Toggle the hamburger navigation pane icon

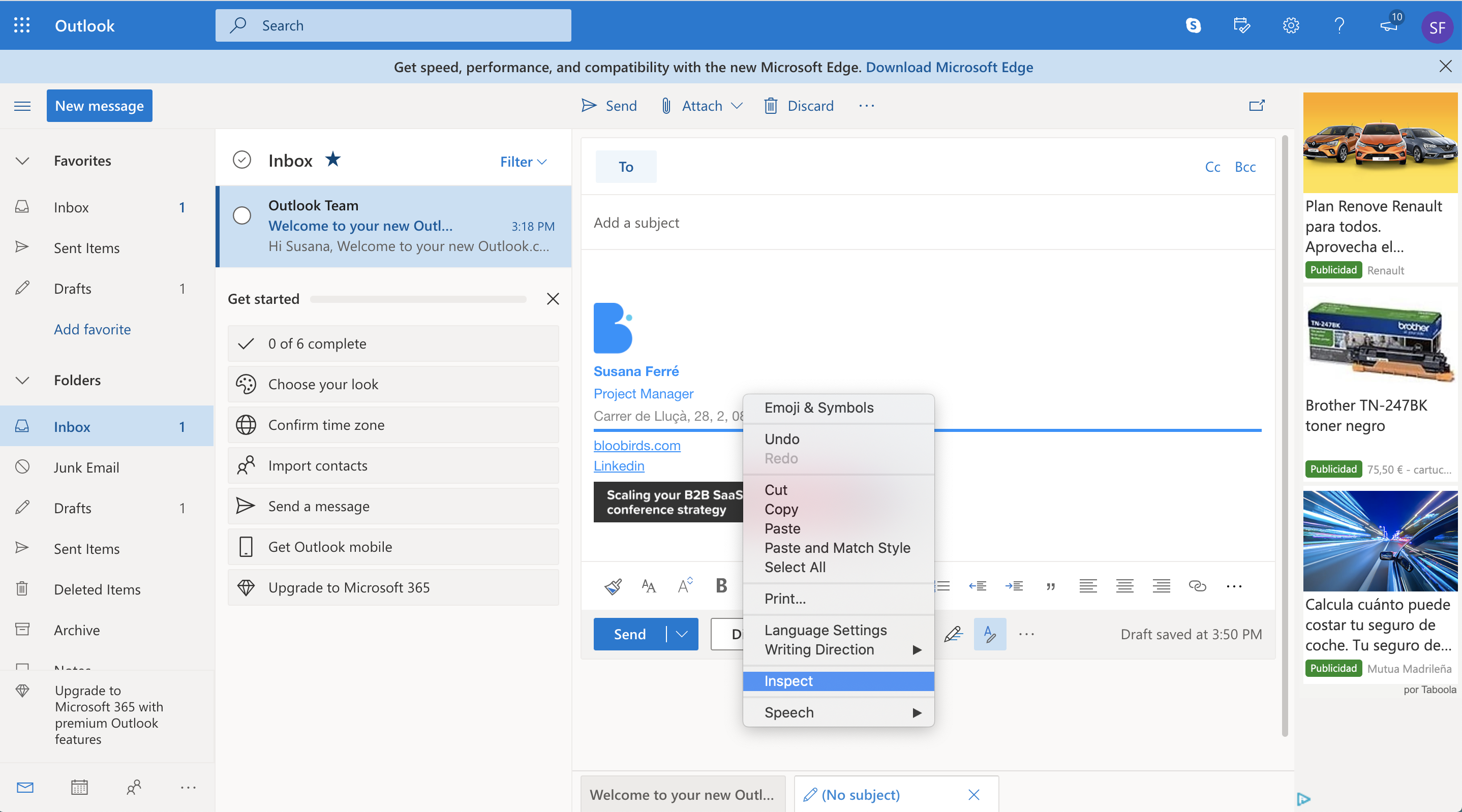[22, 106]
